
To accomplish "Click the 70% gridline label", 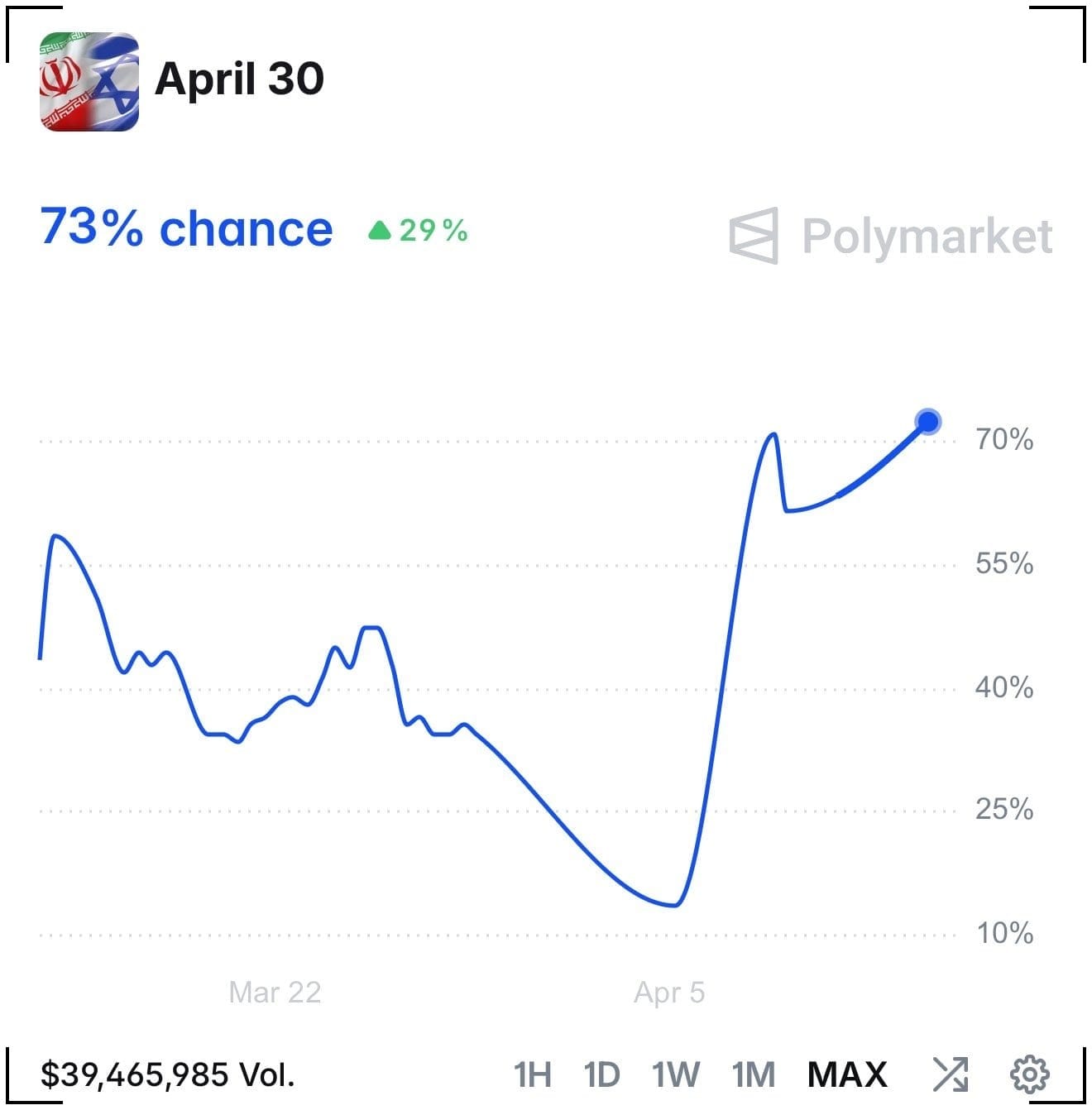I will 1004,440.
